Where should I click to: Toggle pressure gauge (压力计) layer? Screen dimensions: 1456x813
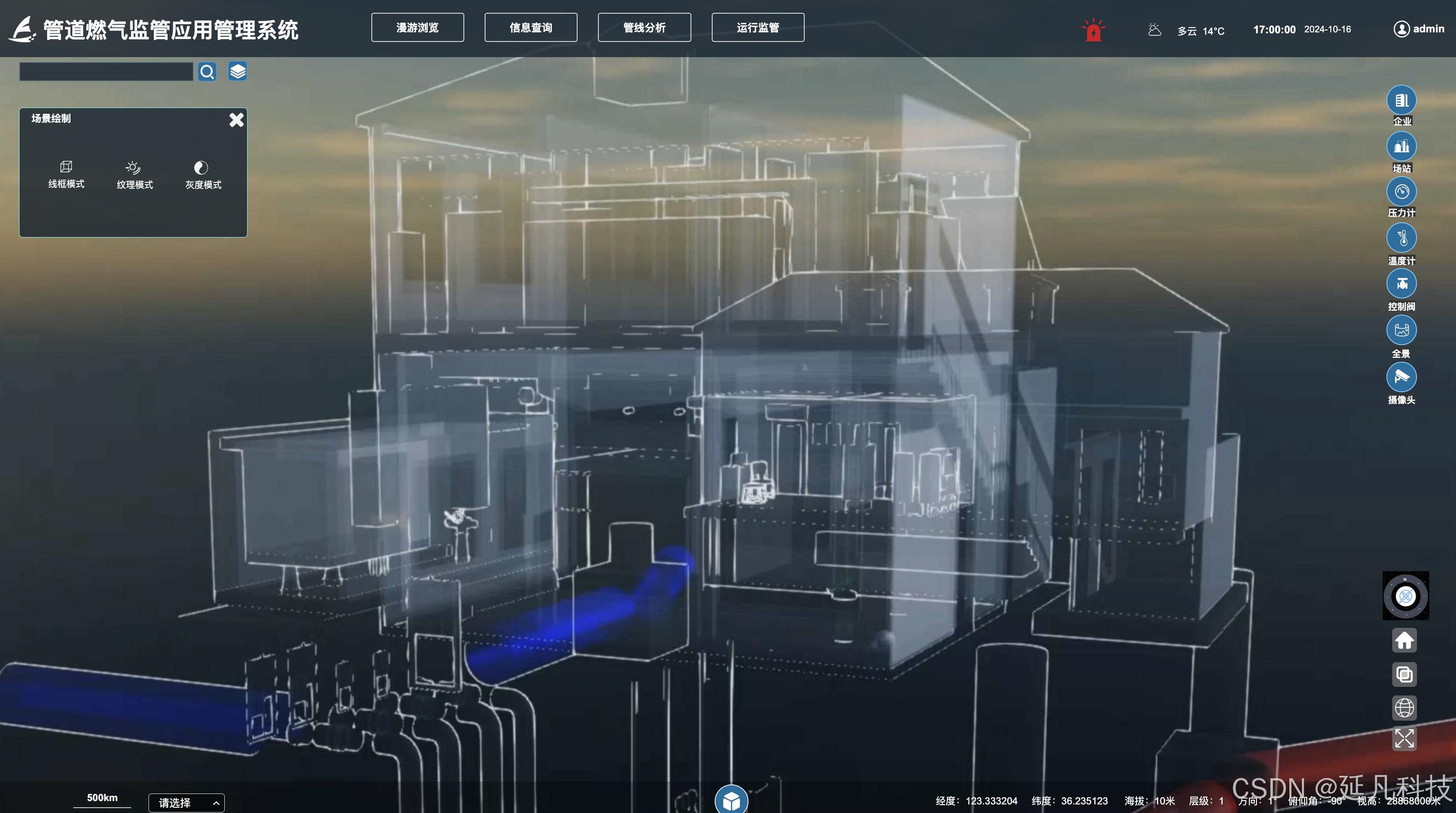point(1401,192)
